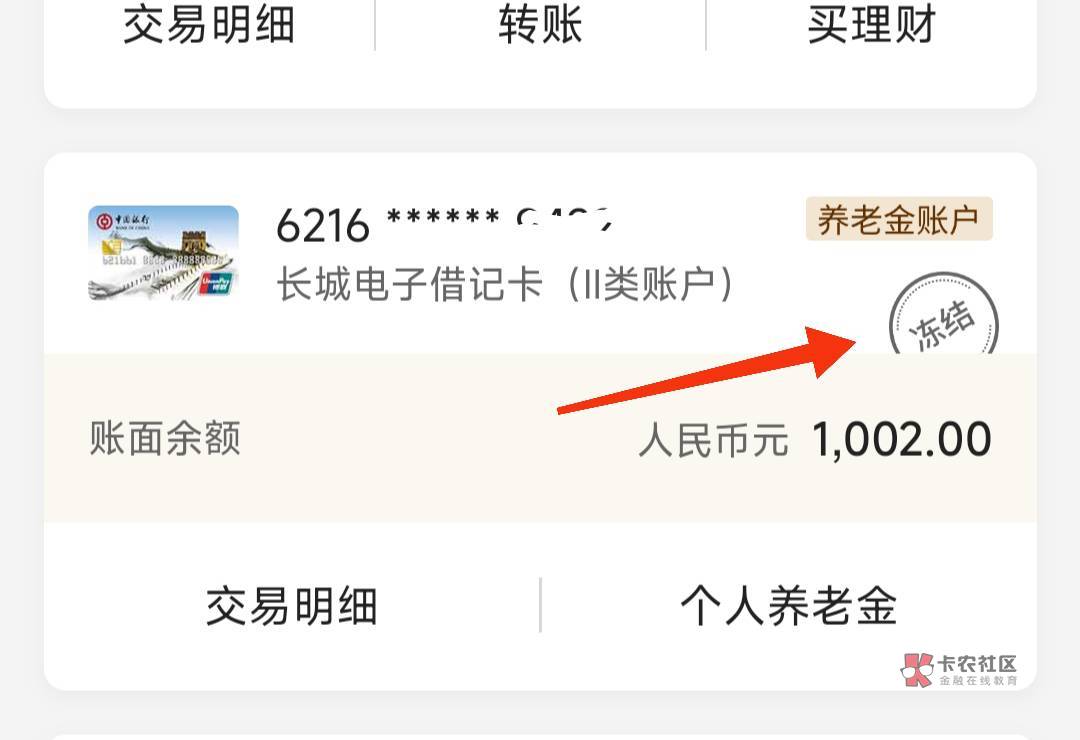Image resolution: width=1080 pixels, height=740 pixels.
Task: Open the 买理财 wealth products option
Action: coord(871,25)
